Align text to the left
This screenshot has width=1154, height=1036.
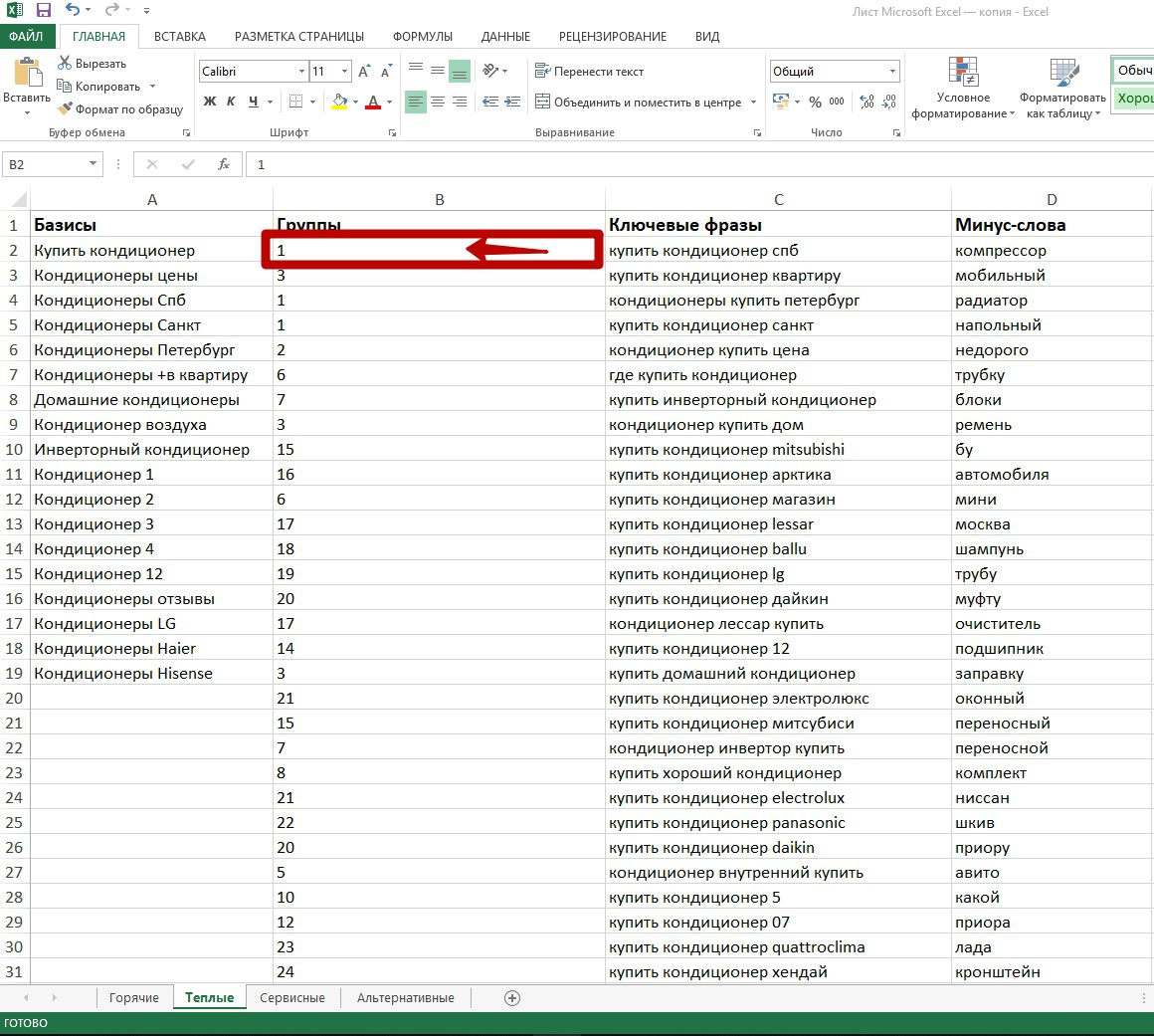[x=416, y=102]
